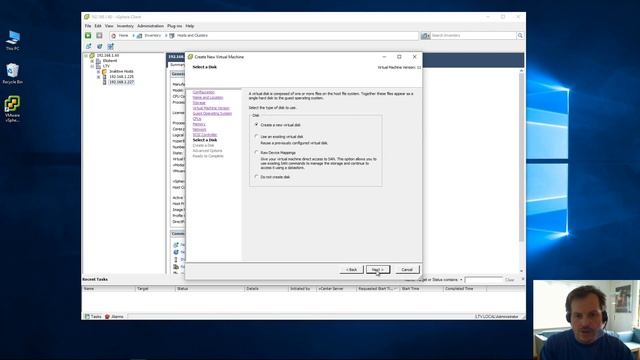Open the Help menu

[190, 26]
